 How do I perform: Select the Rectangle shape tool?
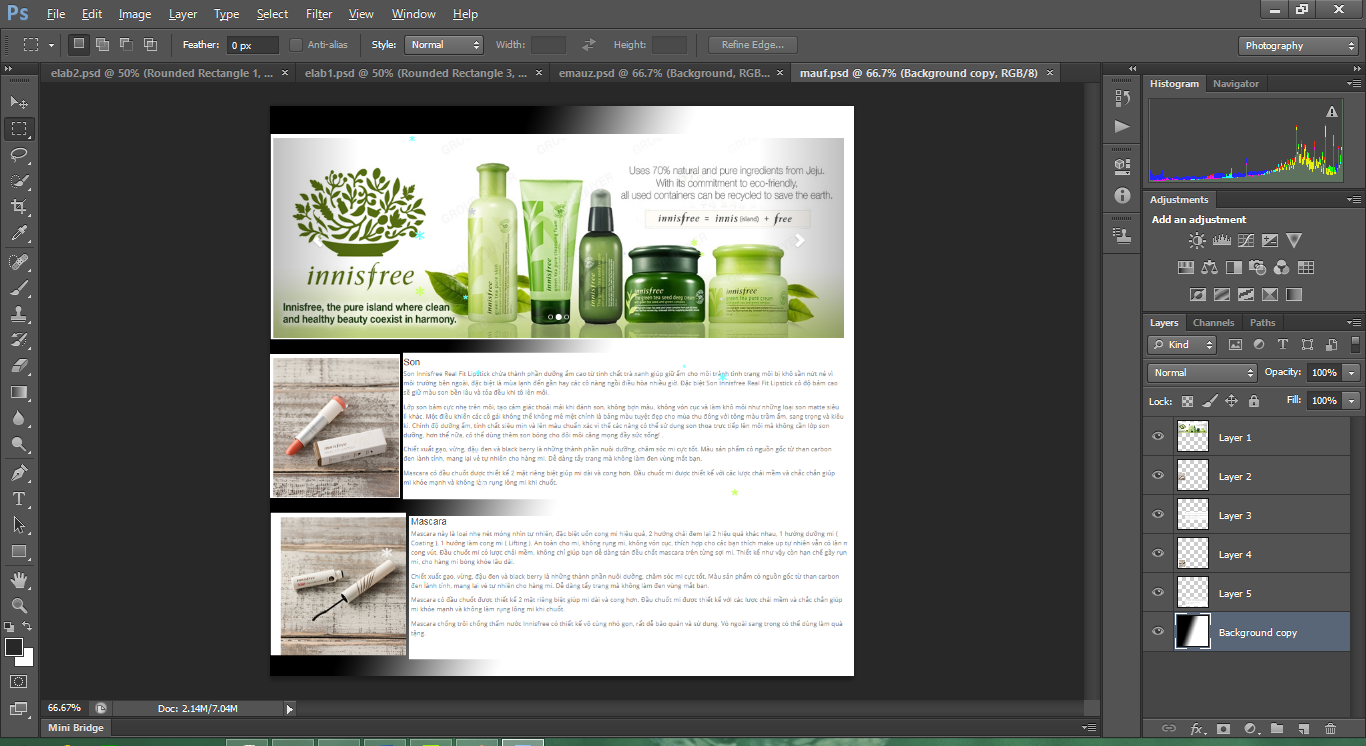click(x=19, y=551)
